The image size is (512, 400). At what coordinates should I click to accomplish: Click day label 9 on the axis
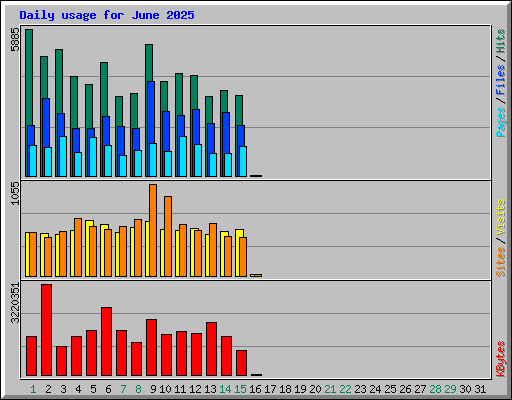pos(153,389)
